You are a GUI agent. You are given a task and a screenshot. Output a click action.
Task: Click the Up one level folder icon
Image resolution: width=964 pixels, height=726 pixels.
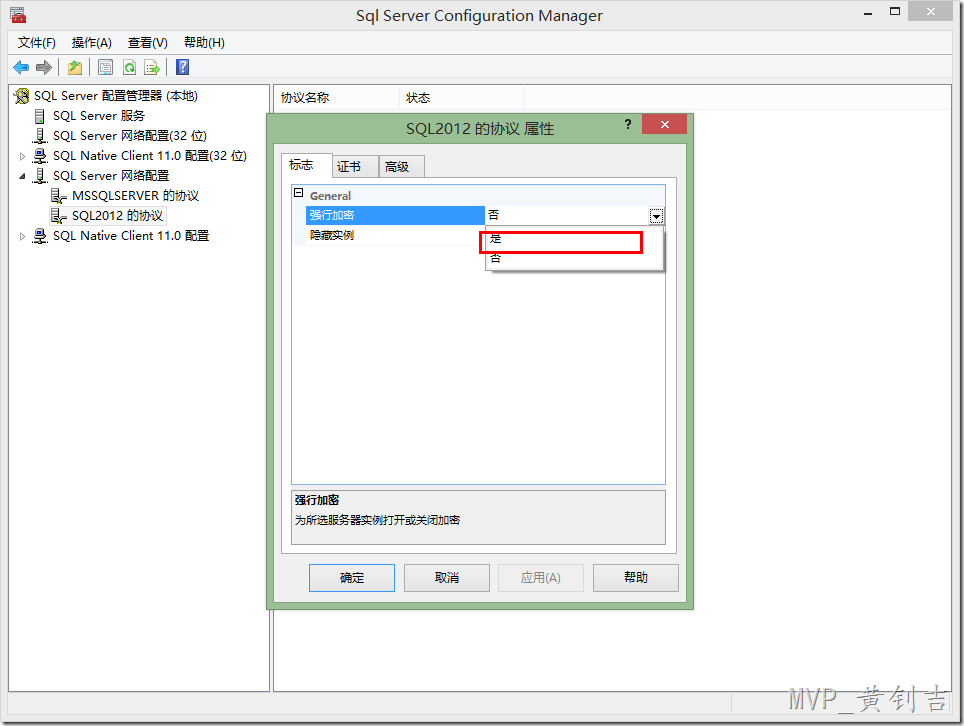(x=75, y=67)
